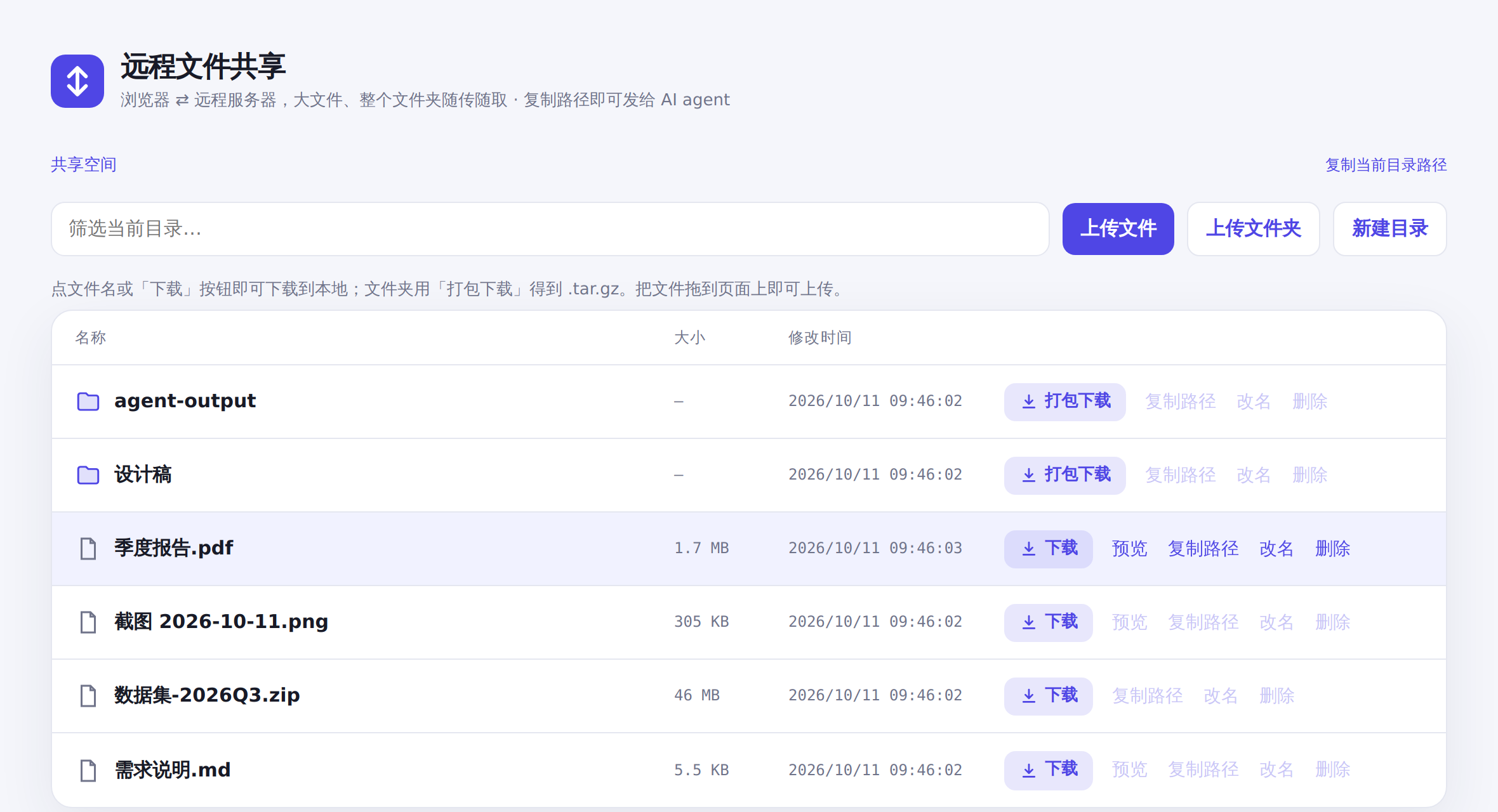The width and height of the screenshot is (1498, 812).
Task: Click the file icon beside 需求说明.md
Action: pyautogui.click(x=88, y=770)
